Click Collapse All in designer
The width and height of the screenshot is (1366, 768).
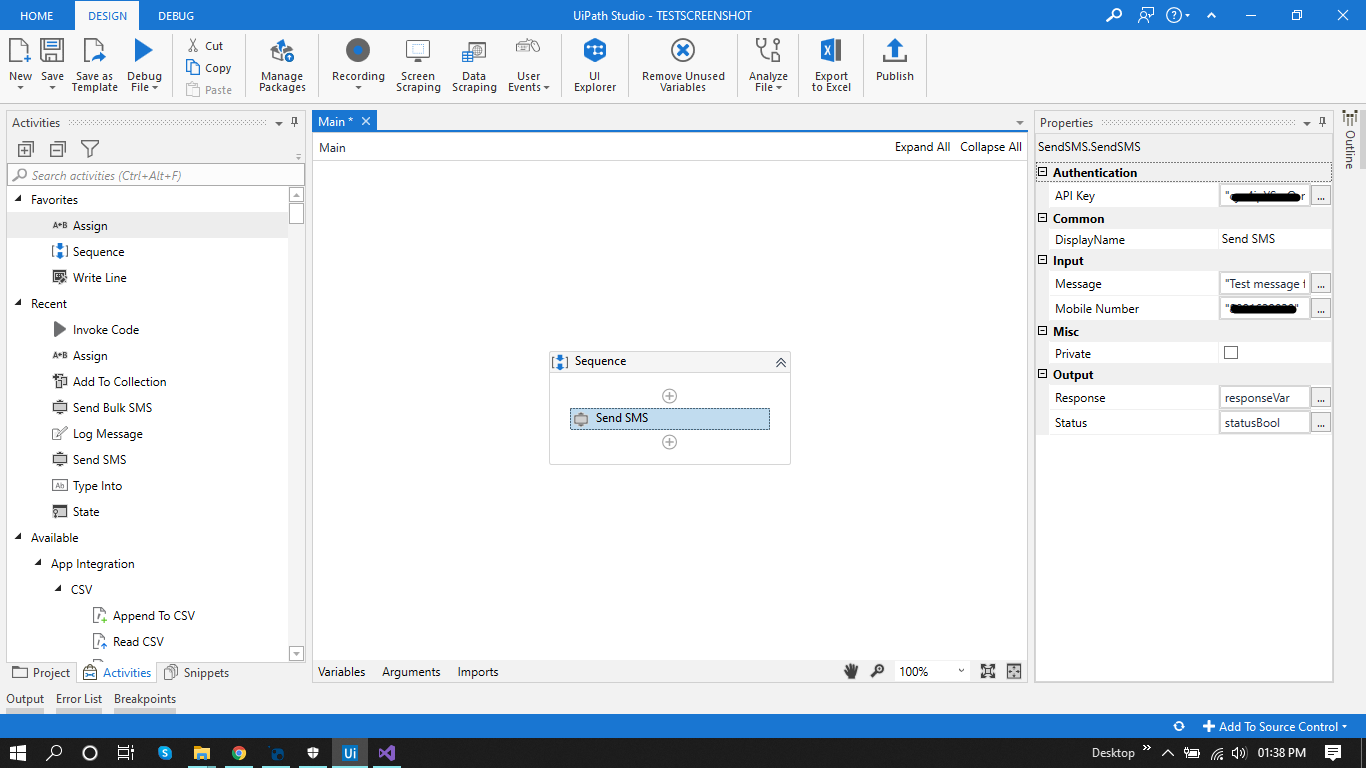(991, 147)
